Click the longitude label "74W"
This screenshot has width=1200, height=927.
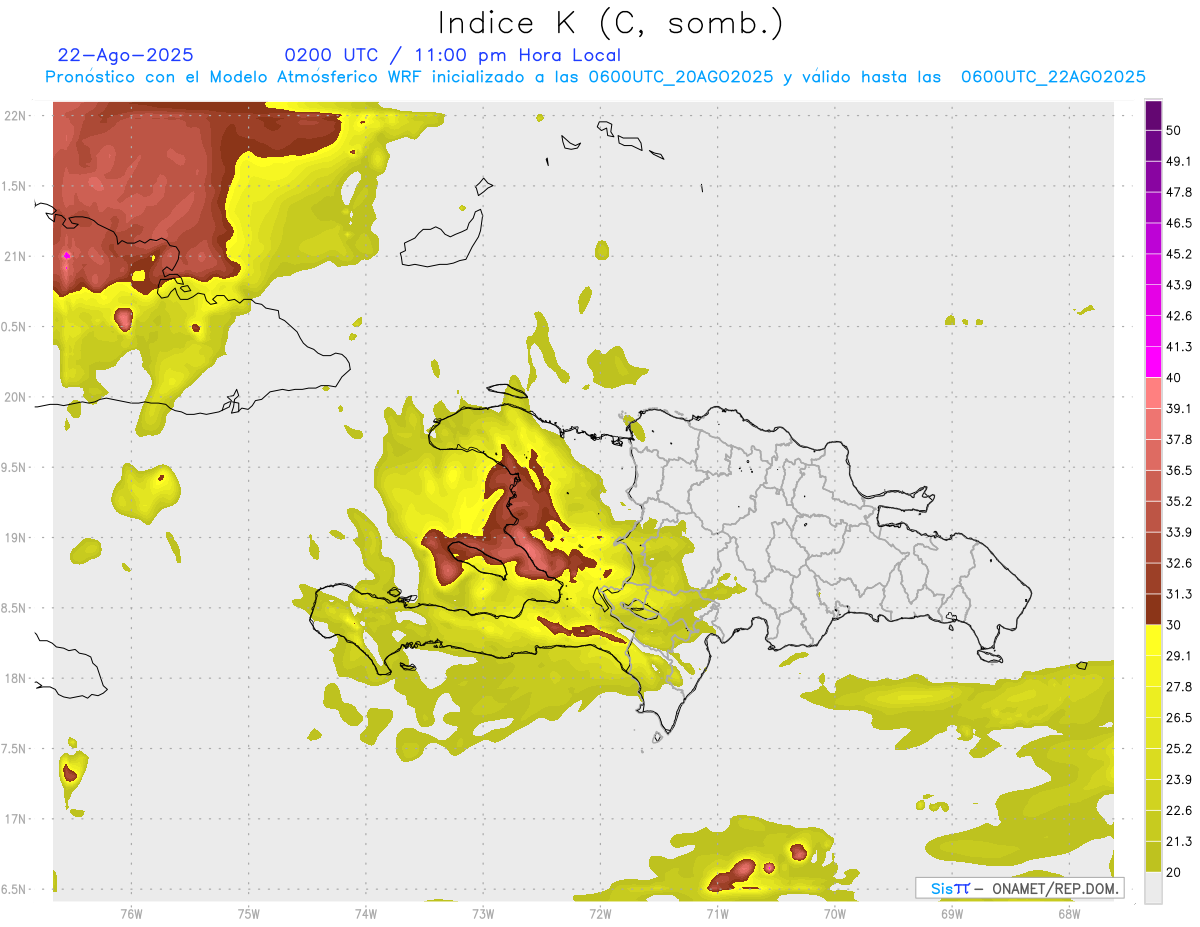point(366,914)
